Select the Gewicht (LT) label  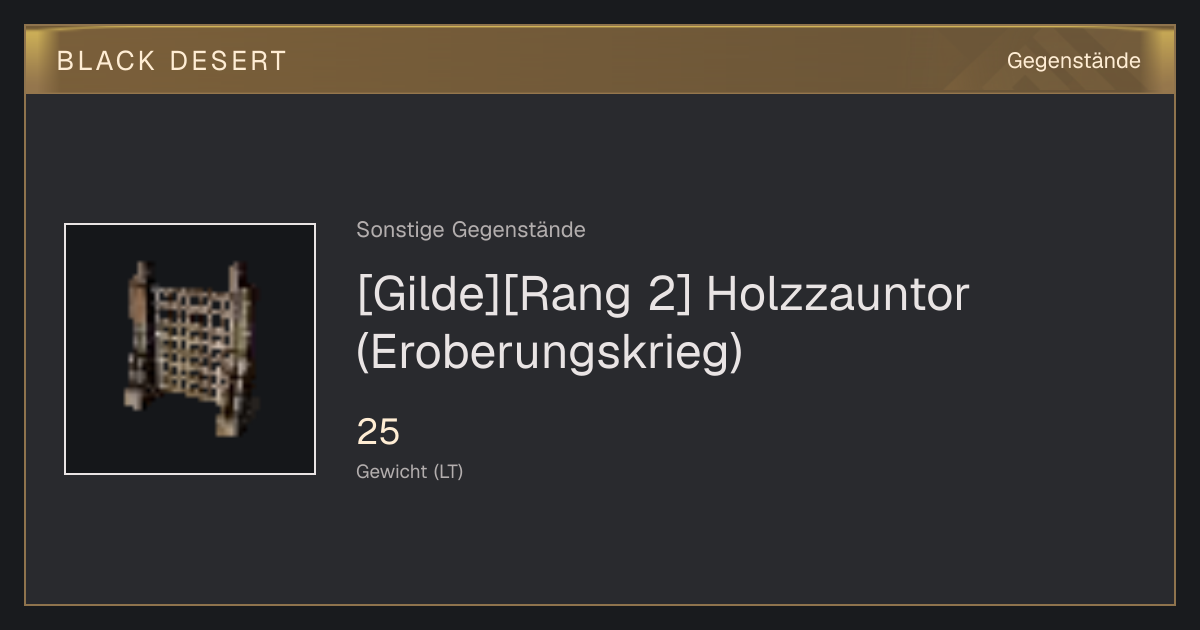(x=410, y=471)
